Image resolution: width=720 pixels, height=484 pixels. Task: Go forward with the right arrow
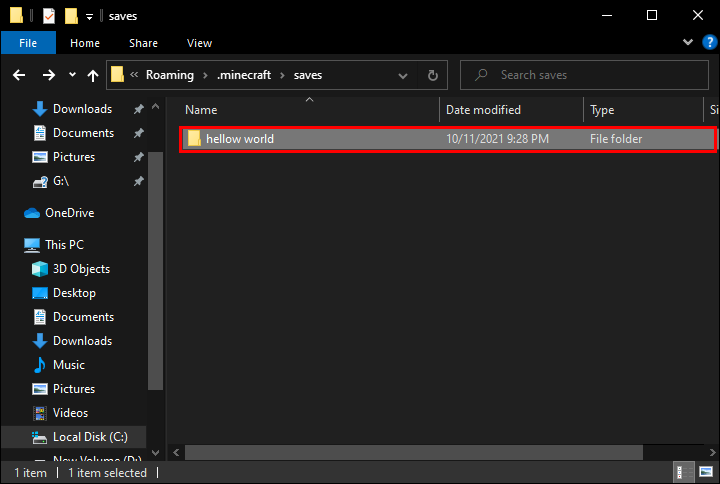49,75
